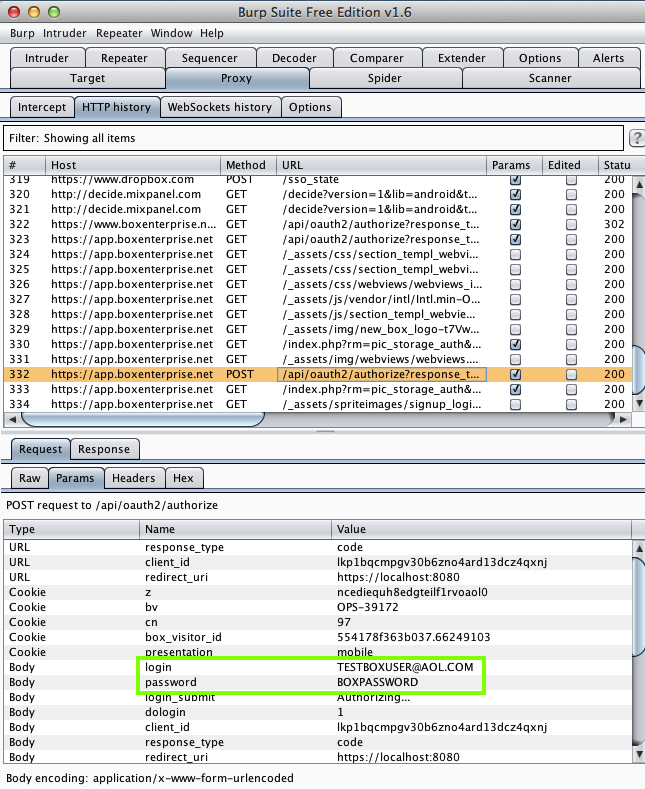Click history table scroll down arrow
Image resolution: width=645 pixels, height=789 pixels.
pos(639,403)
